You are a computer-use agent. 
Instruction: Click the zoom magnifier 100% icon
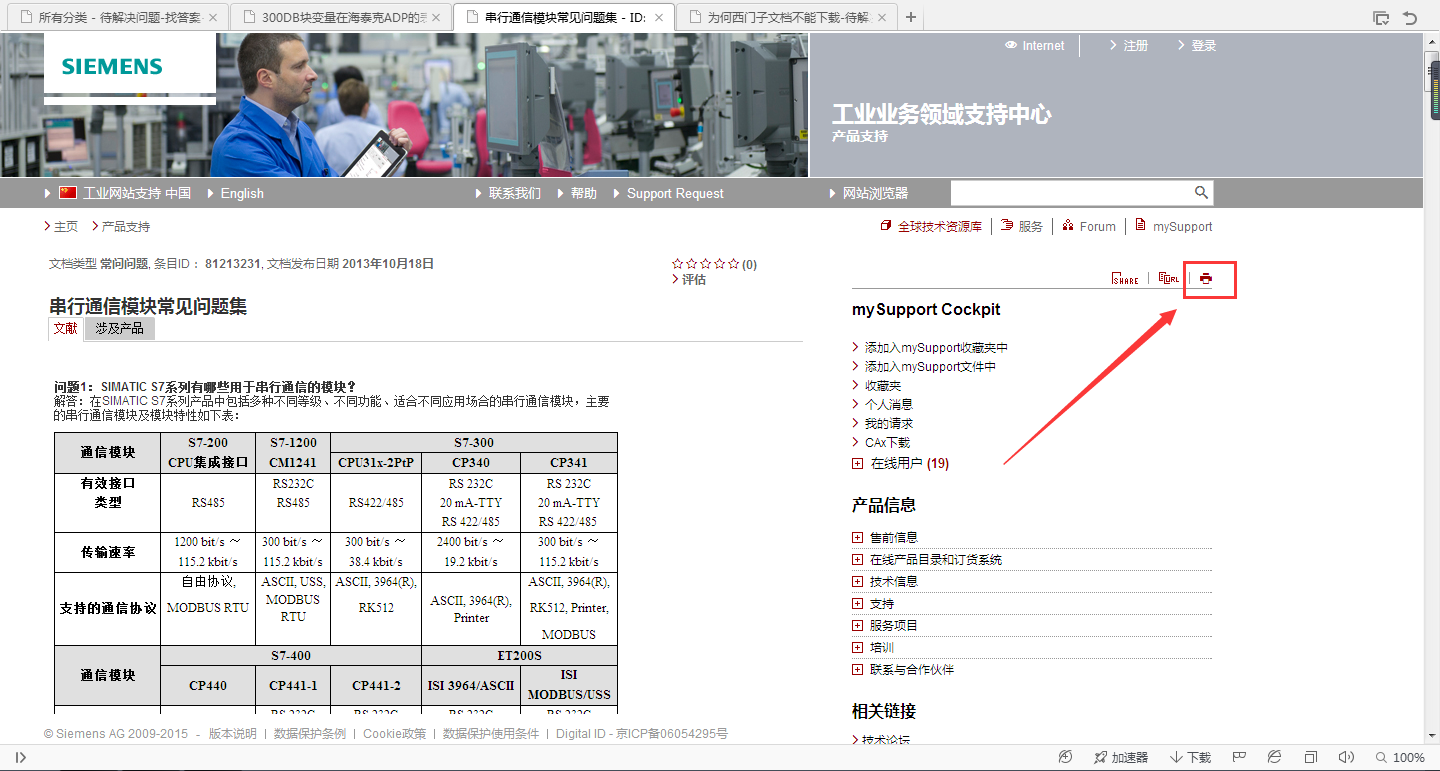(x=1381, y=758)
